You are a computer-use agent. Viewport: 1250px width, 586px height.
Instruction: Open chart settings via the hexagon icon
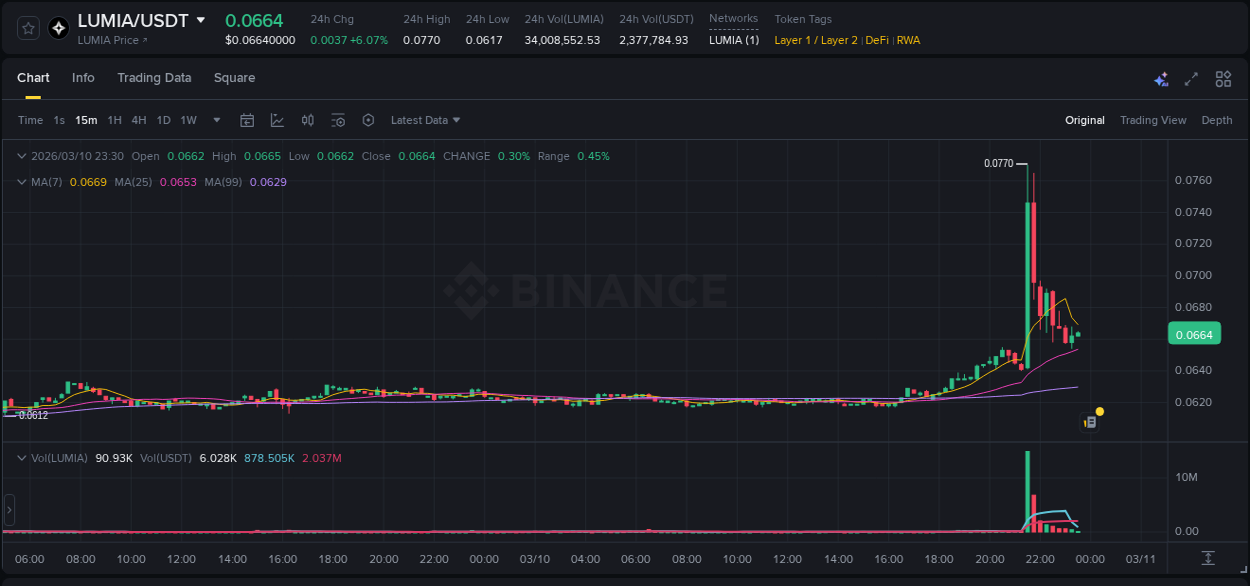(x=368, y=120)
